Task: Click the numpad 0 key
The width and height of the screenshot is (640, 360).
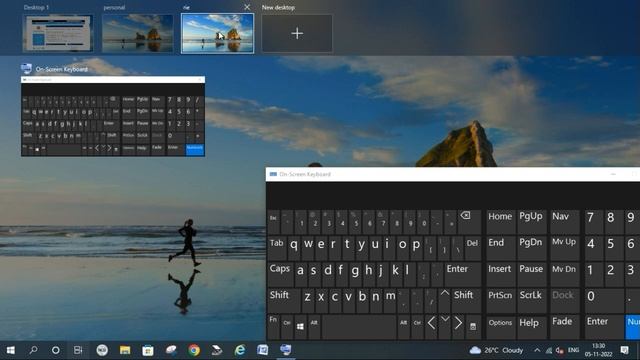Action: click(x=603, y=301)
